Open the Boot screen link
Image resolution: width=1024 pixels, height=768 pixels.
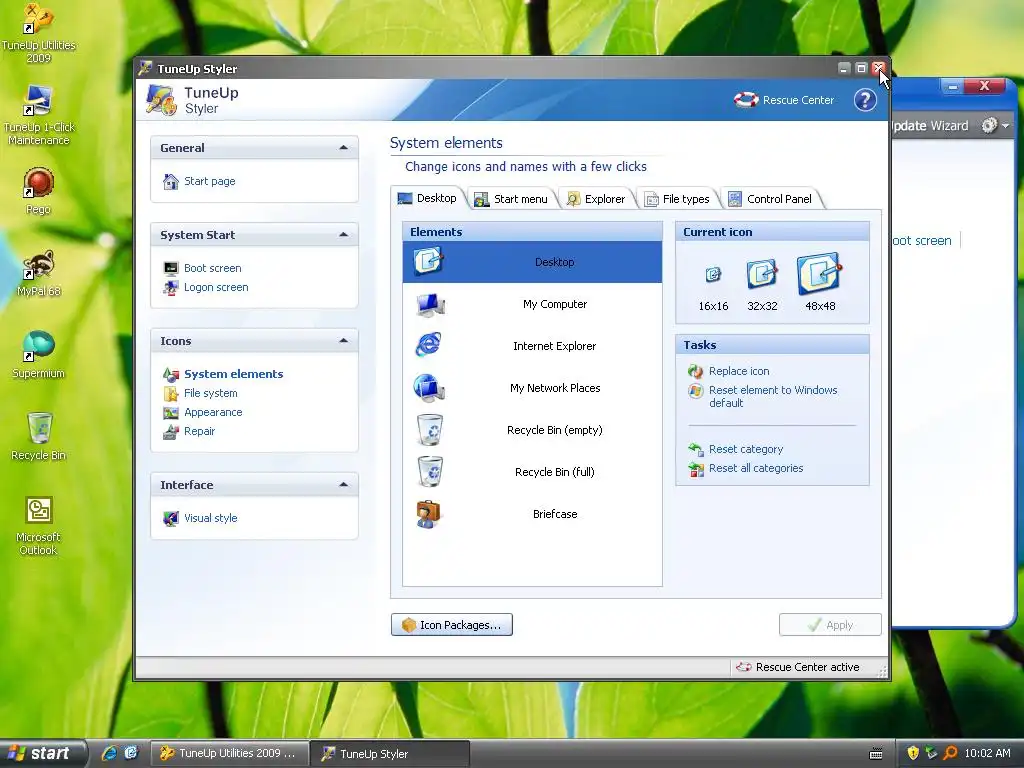(213, 268)
